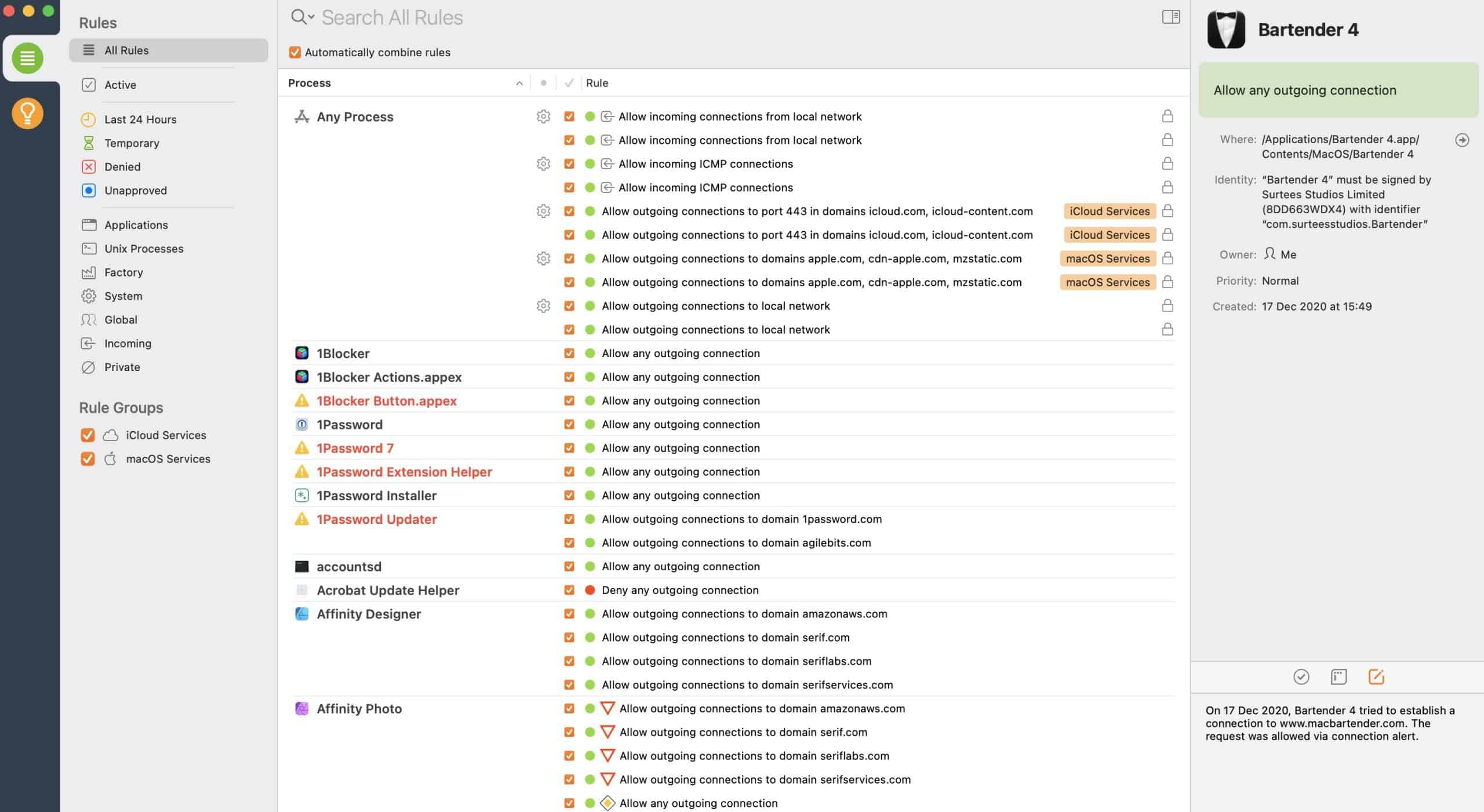Click the Process column sort chevron

click(x=519, y=83)
